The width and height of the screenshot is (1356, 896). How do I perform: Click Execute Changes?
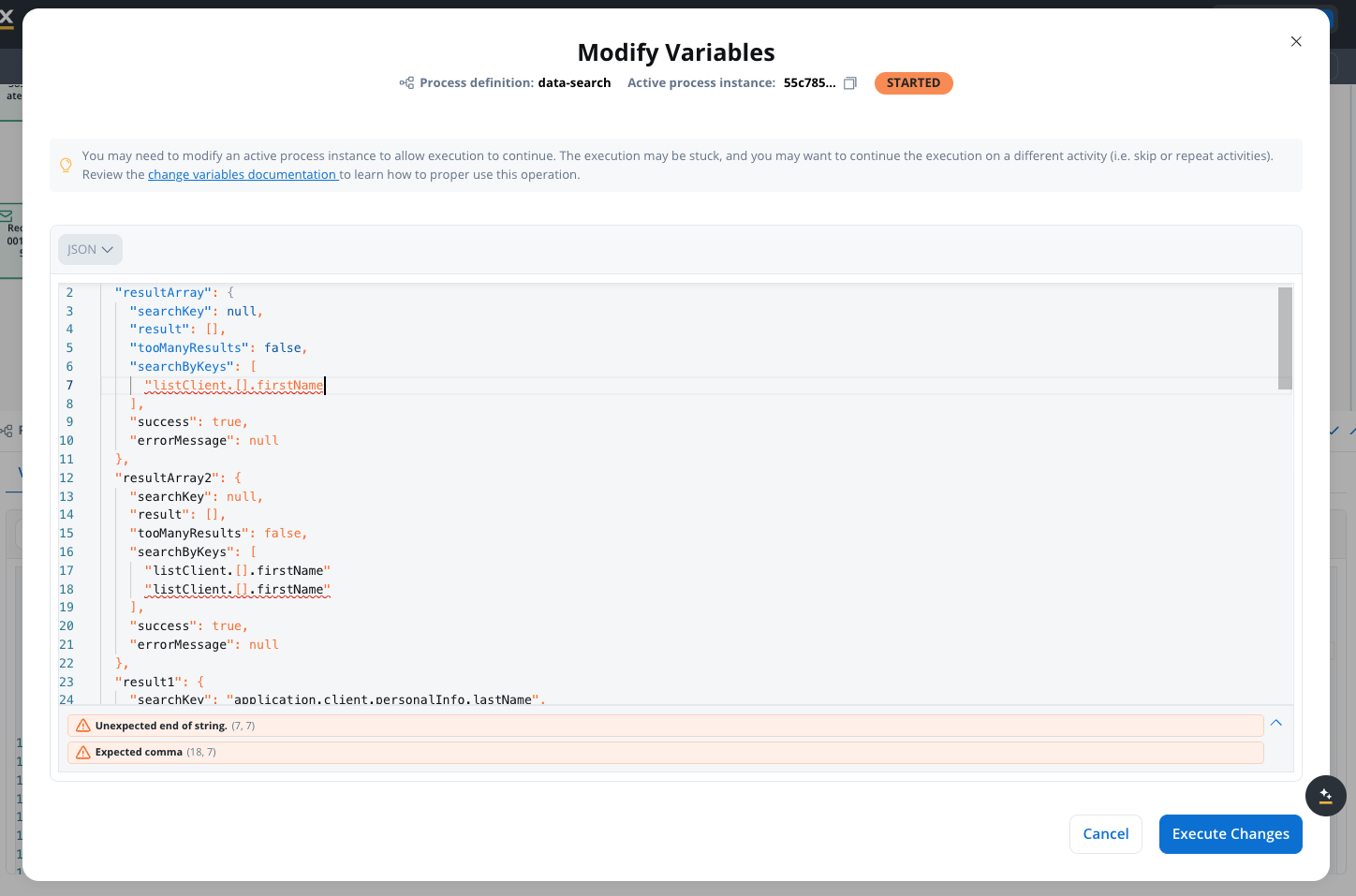coord(1230,834)
